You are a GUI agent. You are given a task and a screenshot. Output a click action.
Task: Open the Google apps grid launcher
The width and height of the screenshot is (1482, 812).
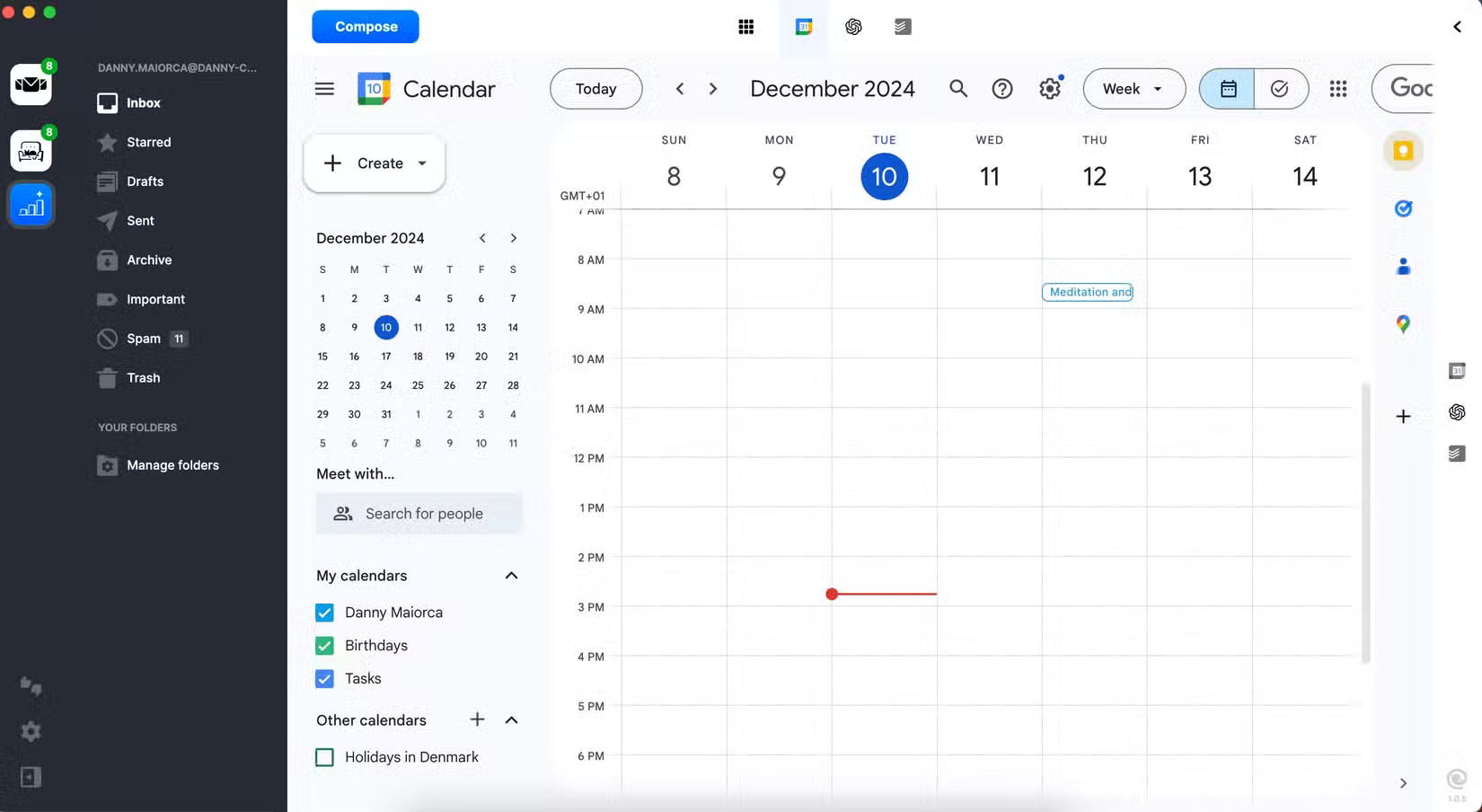point(1338,88)
